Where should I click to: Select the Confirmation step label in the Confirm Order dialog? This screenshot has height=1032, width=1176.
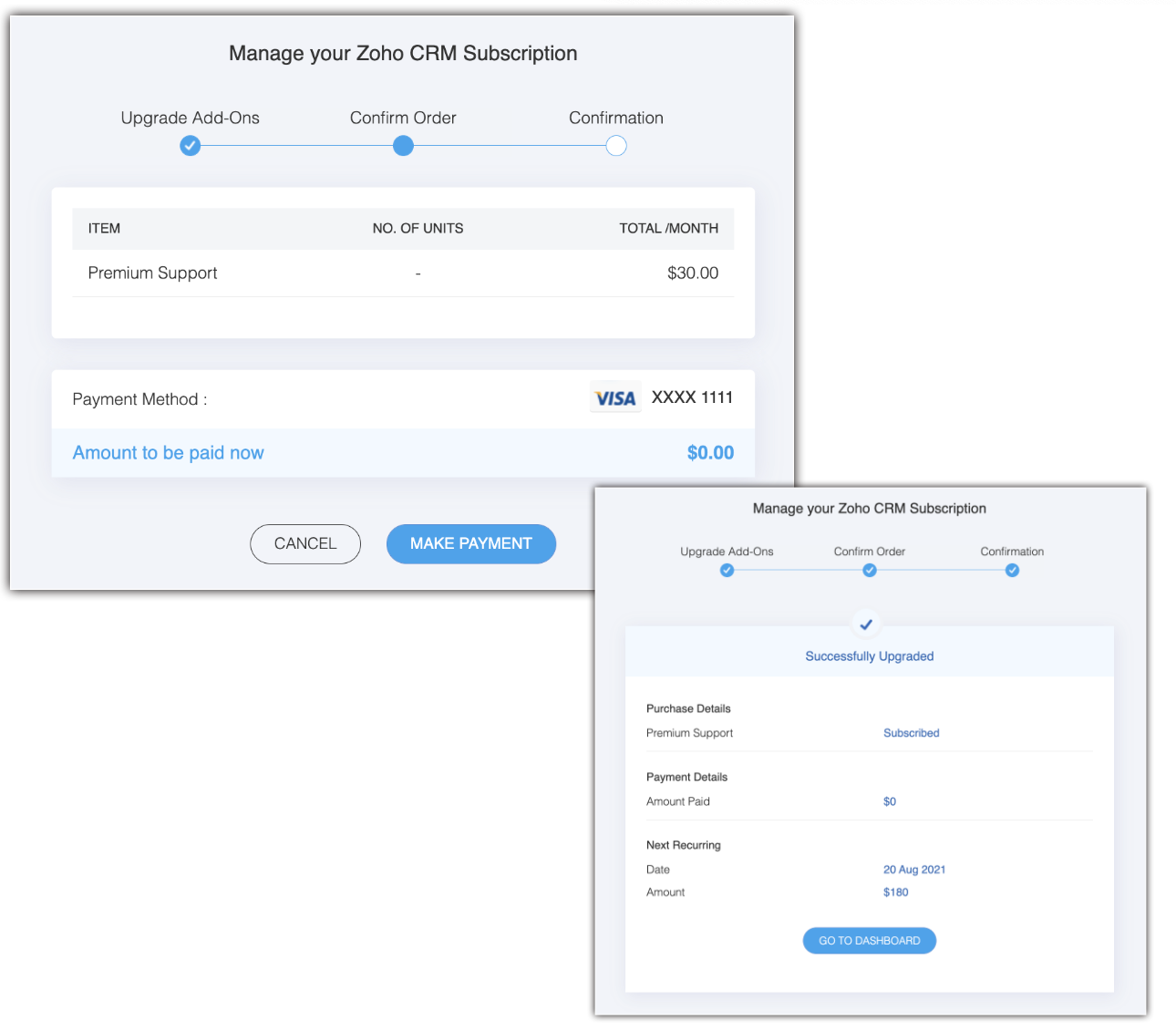616,118
